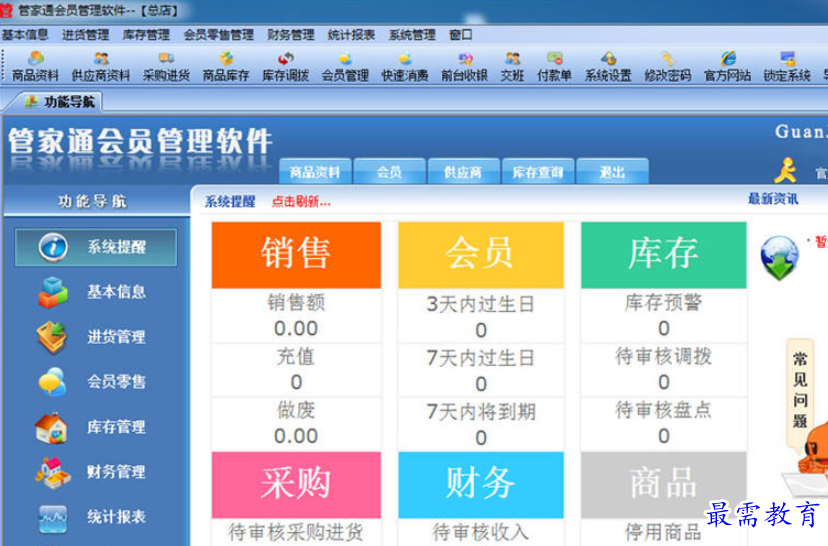Open 统计报表 in the sidebar
The width and height of the screenshot is (828, 546).
coord(92,517)
